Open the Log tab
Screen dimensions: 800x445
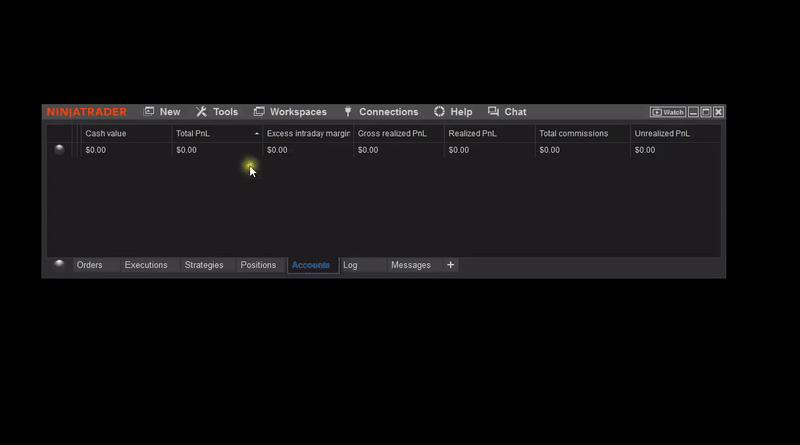350,265
